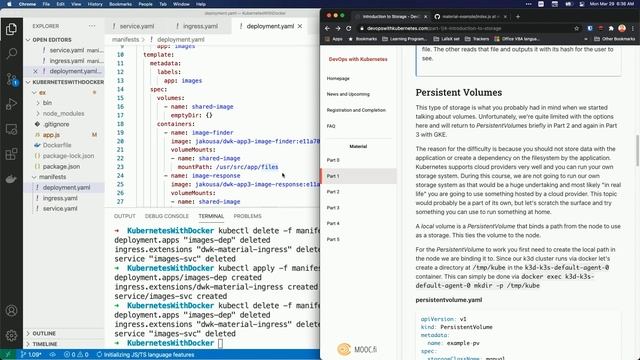
Task: Click the Bitwarden shield extension icon
Action: click(x=590, y=29)
